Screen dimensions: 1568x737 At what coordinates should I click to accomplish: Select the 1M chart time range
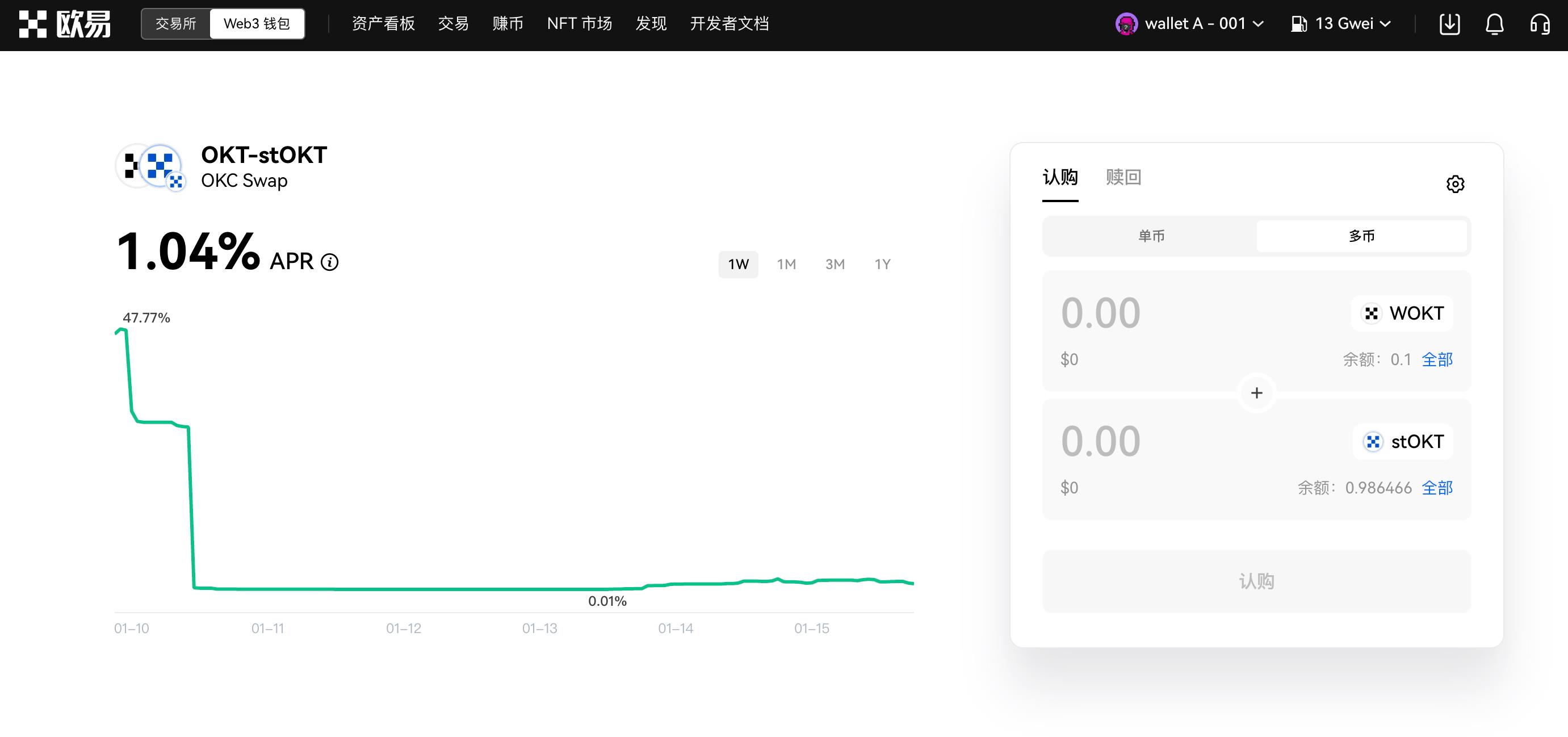[786, 264]
